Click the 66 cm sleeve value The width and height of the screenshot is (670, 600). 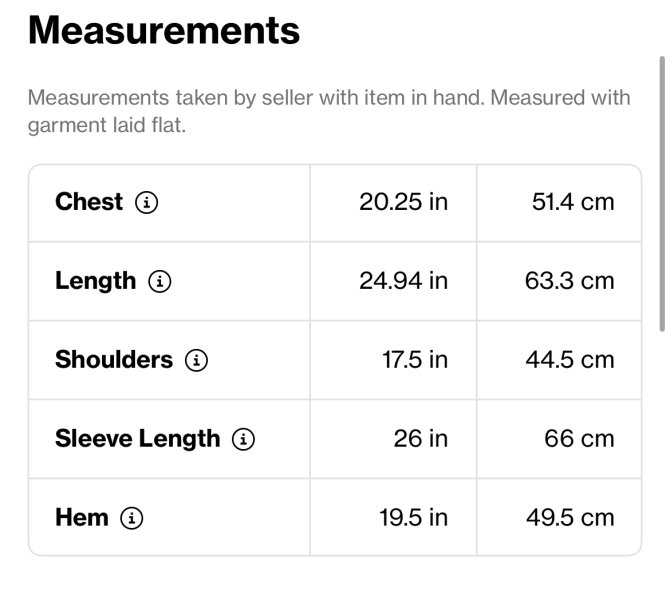tap(579, 439)
